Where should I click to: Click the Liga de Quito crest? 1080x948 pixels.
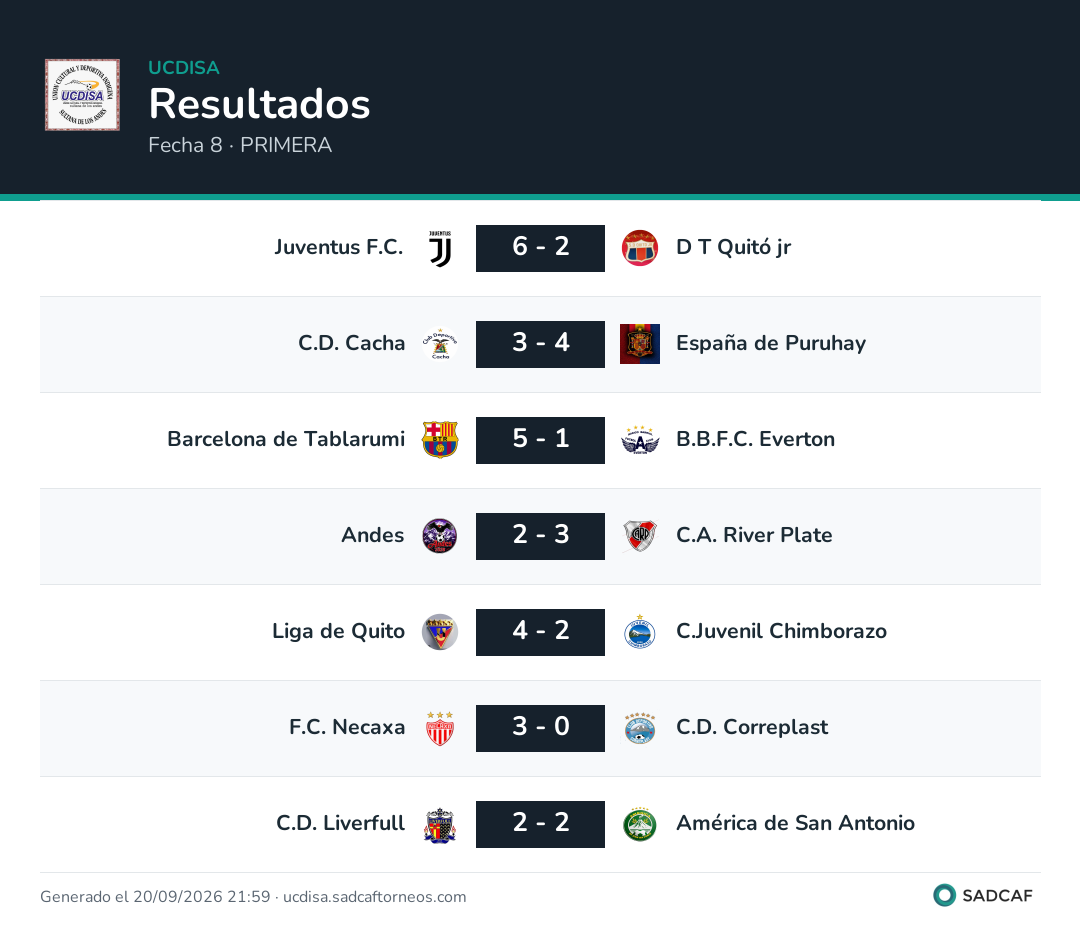click(x=440, y=632)
